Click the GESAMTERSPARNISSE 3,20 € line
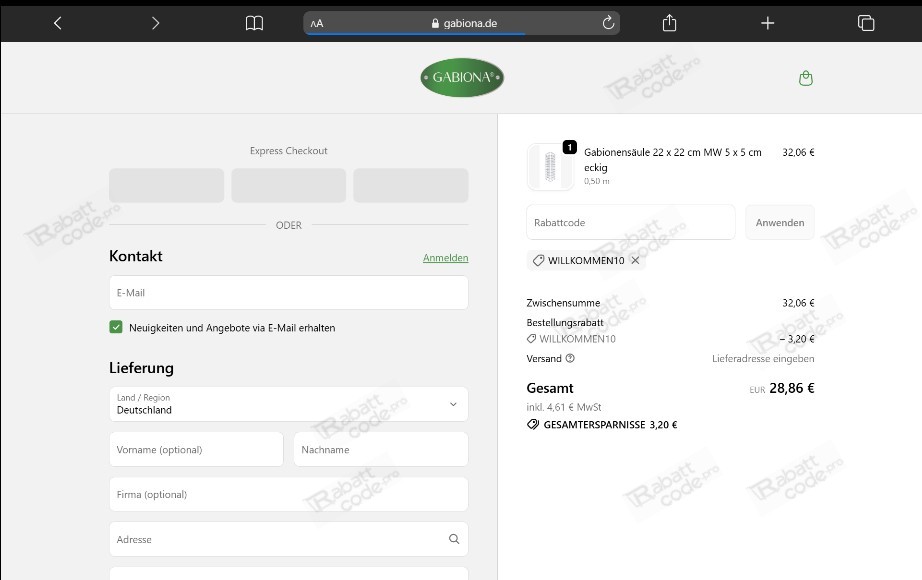This screenshot has height=580, width=922. 602,425
